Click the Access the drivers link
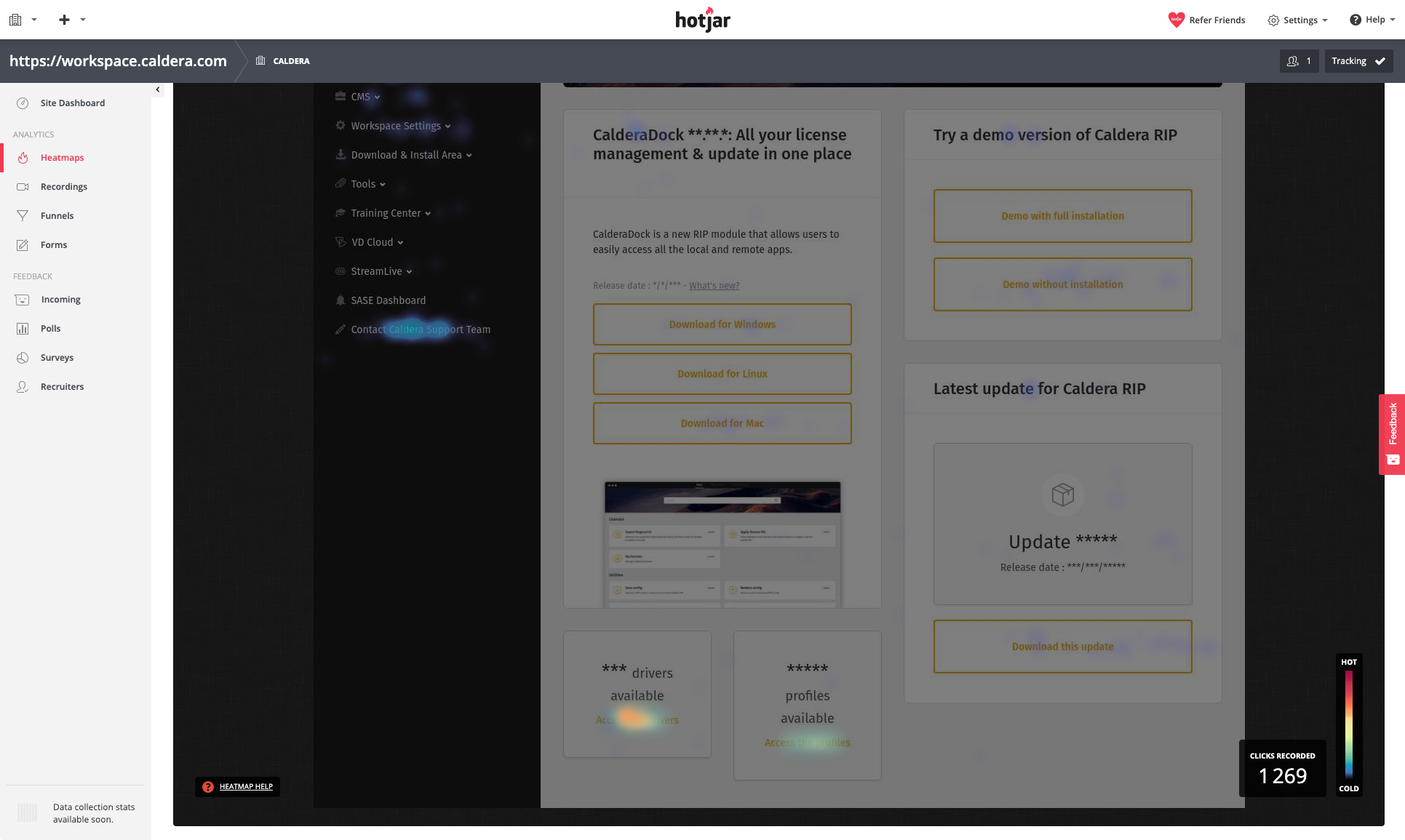 637,720
